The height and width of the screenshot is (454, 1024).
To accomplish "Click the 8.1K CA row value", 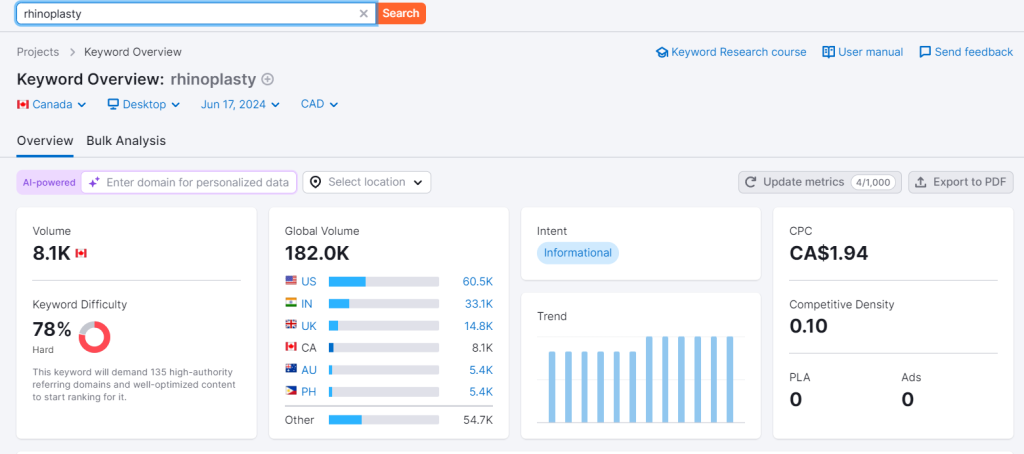I will [482, 348].
